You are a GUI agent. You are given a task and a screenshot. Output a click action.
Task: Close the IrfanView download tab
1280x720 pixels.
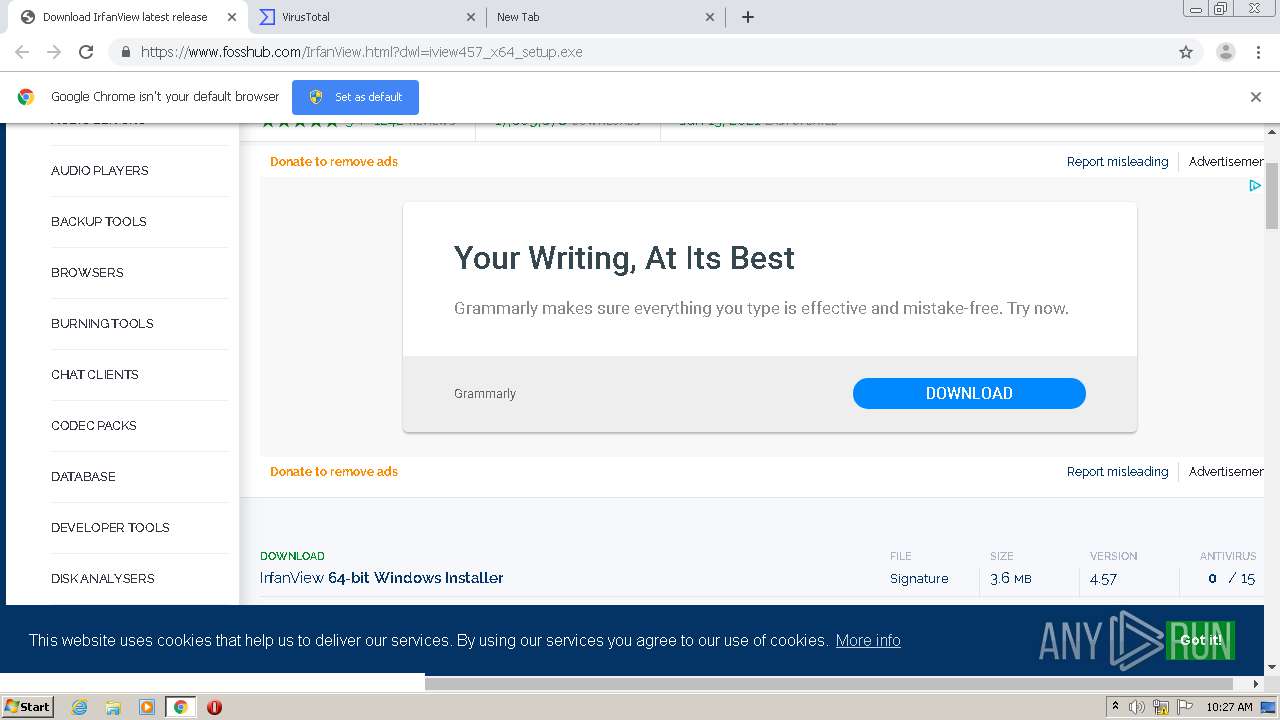click(231, 17)
